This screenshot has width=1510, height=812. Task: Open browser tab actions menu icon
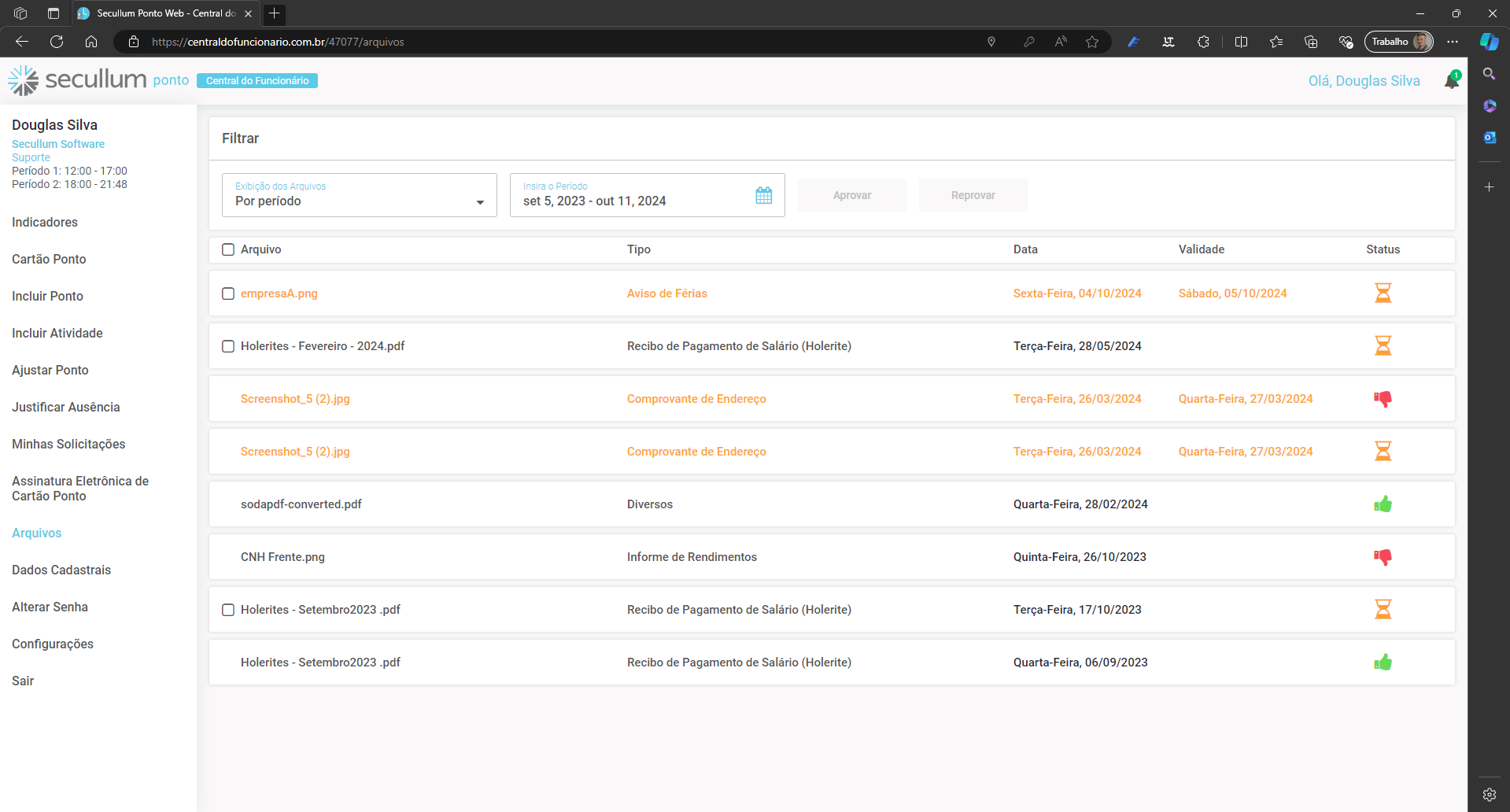(54, 13)
